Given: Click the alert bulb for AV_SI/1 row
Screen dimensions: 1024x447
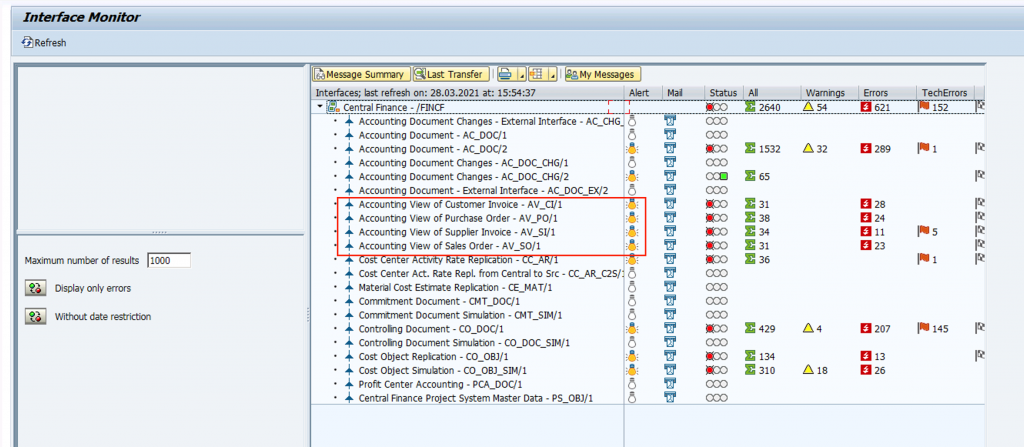Looking at the screenshot, I should 632,231.
